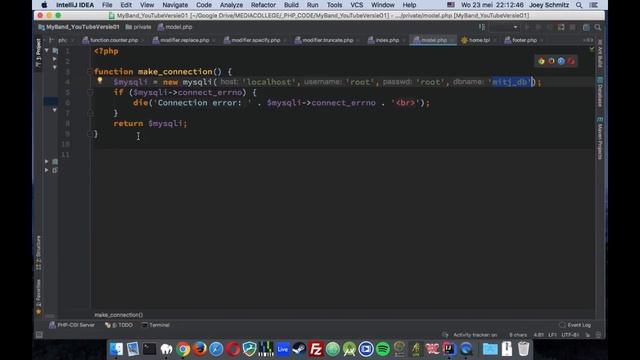Viewport: 640px width, 360px height.
Task: Collapse the top project tree root node
Action: pos(47,51)
